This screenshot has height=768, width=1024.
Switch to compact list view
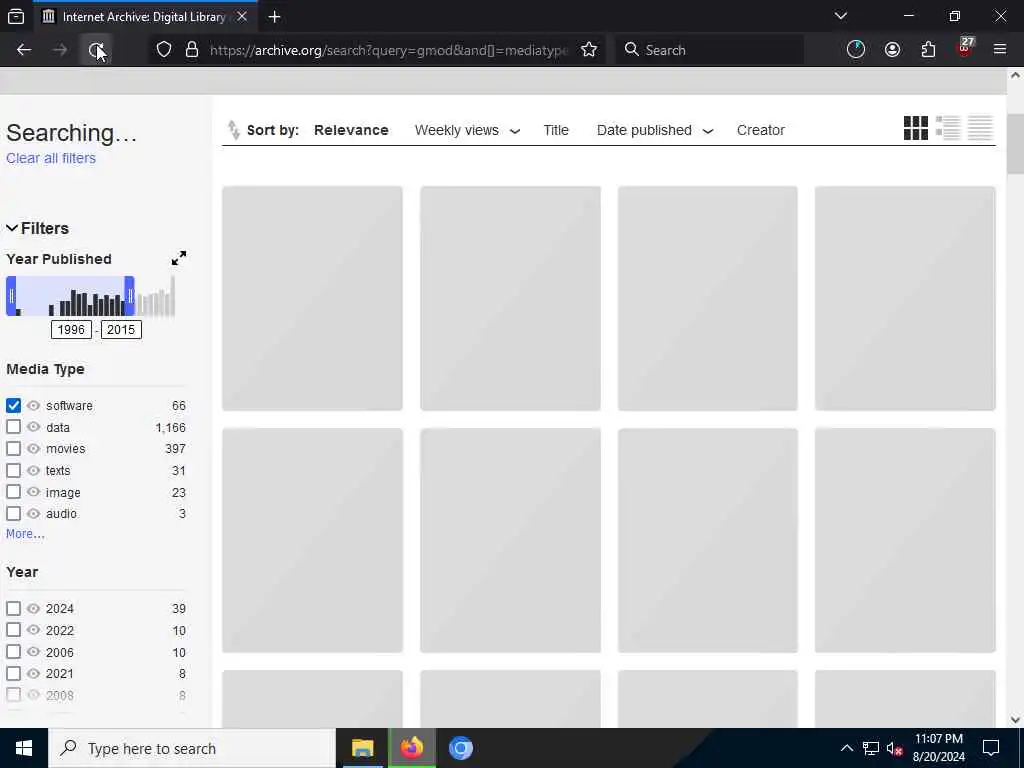(980, 128)
